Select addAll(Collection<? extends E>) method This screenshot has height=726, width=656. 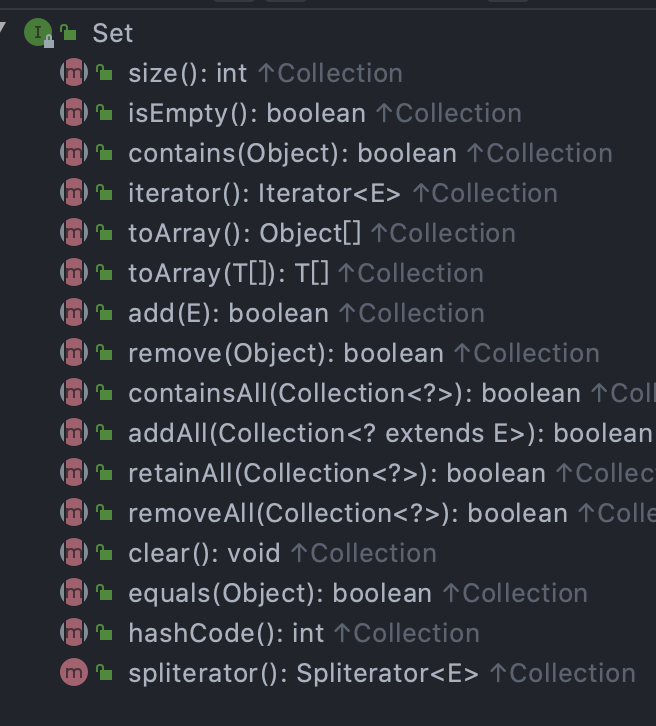pyautogui.click(x=392, y=433)
